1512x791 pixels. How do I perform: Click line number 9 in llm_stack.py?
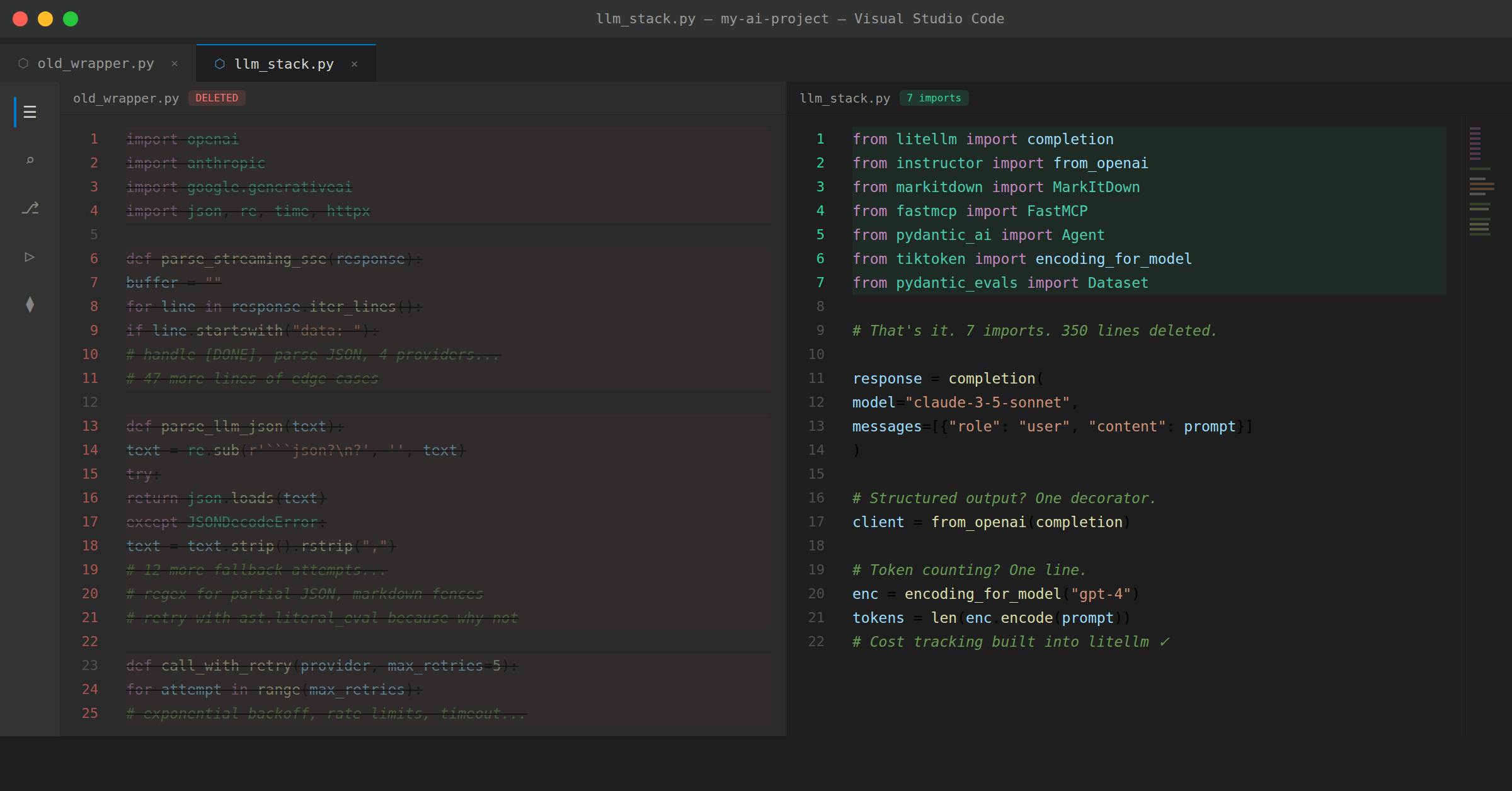pyautogui.click(x=820, y=330)
